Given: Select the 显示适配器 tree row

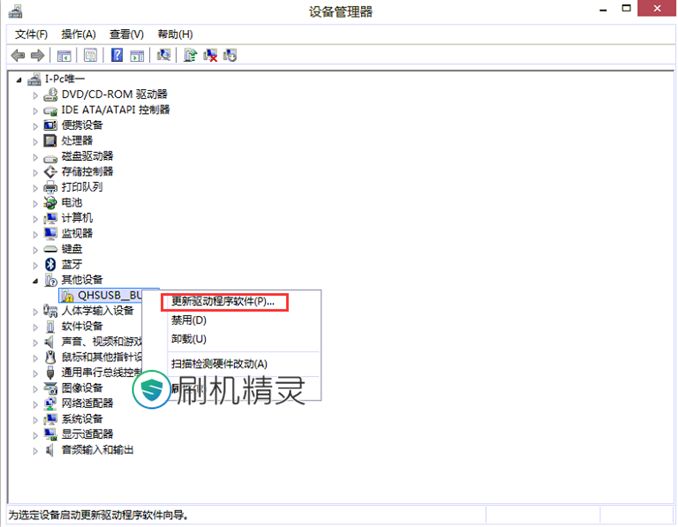Looking at the screenshot, I should point(87,434).
